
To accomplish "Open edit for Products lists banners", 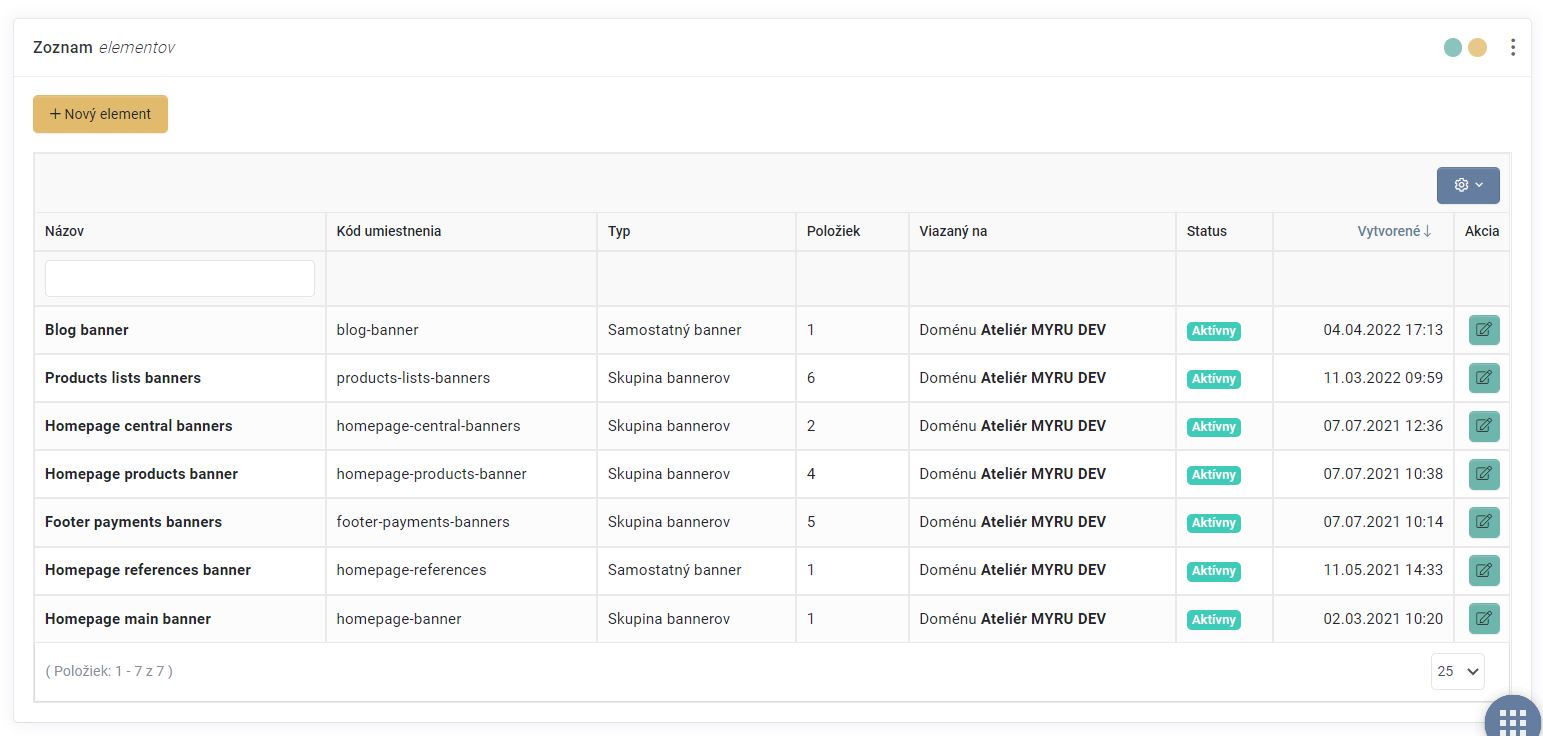I will coord(1483,378).
